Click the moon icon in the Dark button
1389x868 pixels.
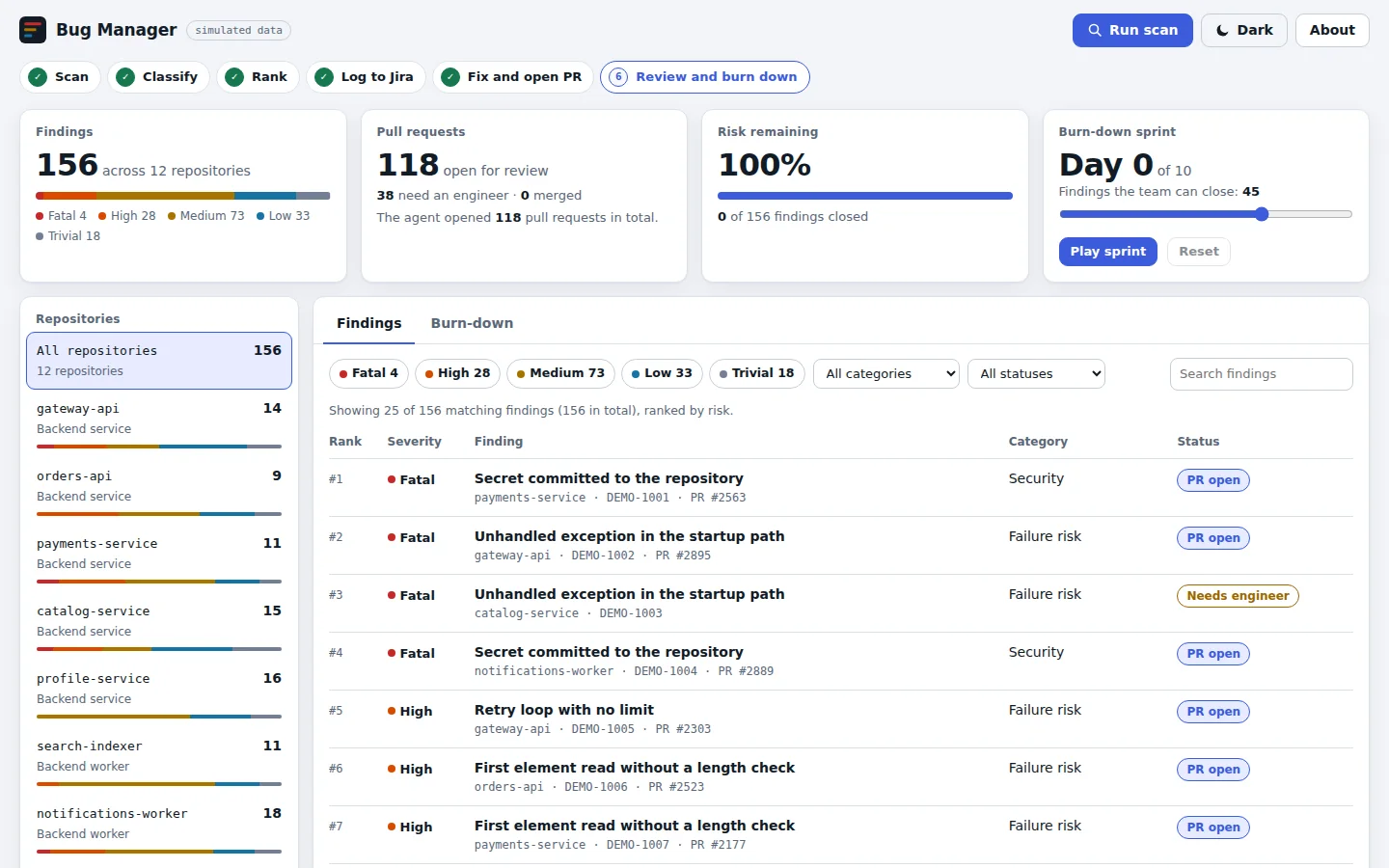tap(1222, 30)
